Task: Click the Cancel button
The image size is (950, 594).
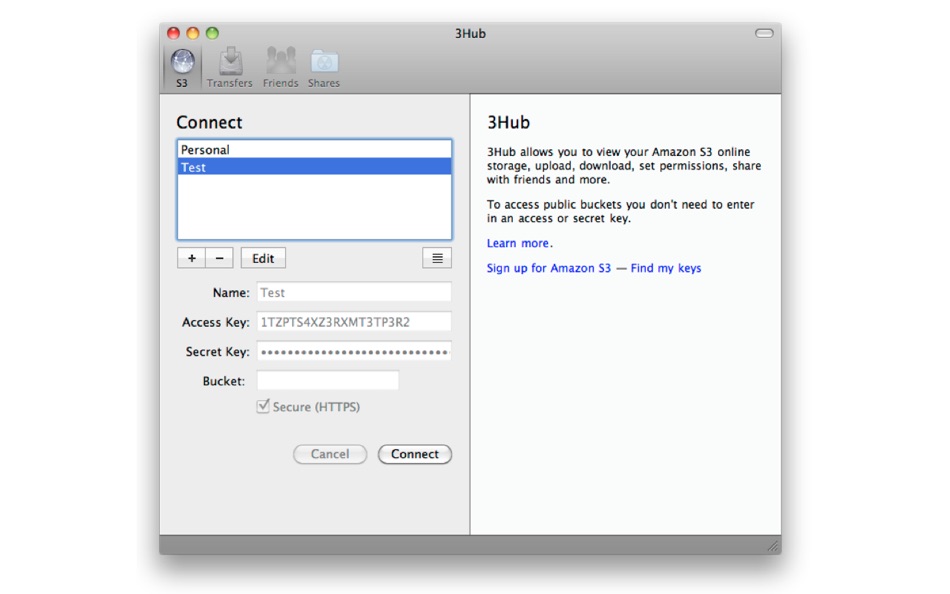Action: click(x=330, y=454)
